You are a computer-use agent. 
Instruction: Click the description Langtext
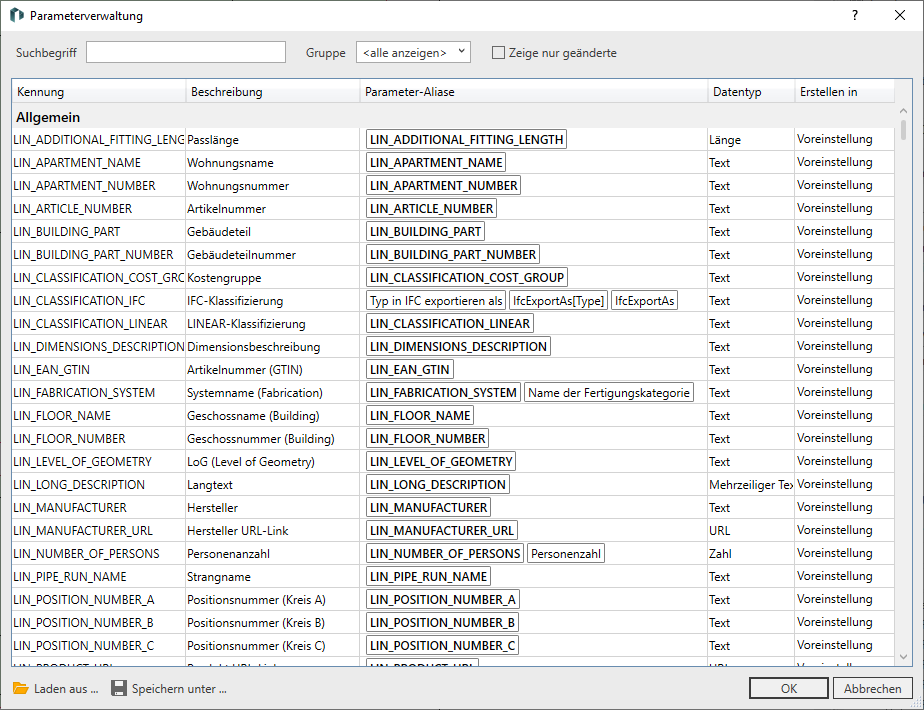click(x=210, y=484)
